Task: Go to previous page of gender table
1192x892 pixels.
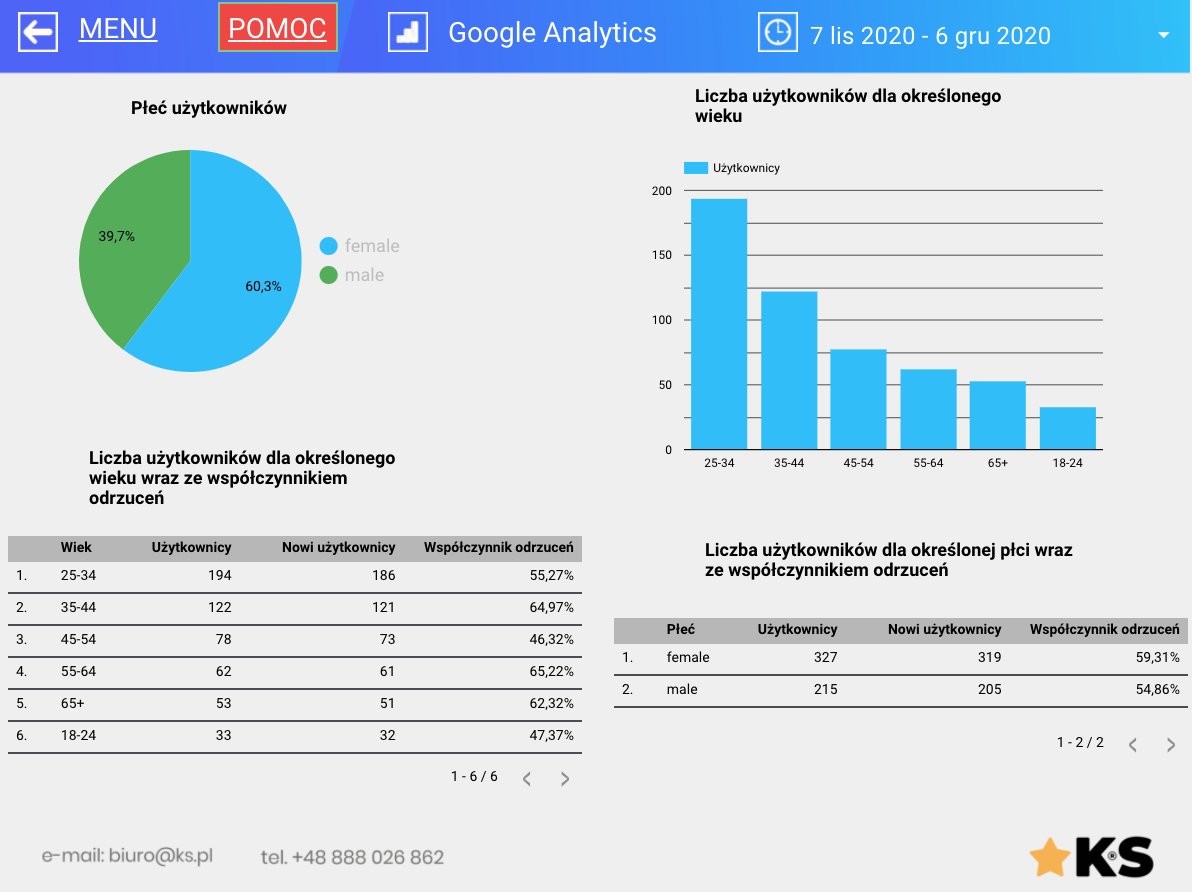Action: click(x=1133, y=745)
